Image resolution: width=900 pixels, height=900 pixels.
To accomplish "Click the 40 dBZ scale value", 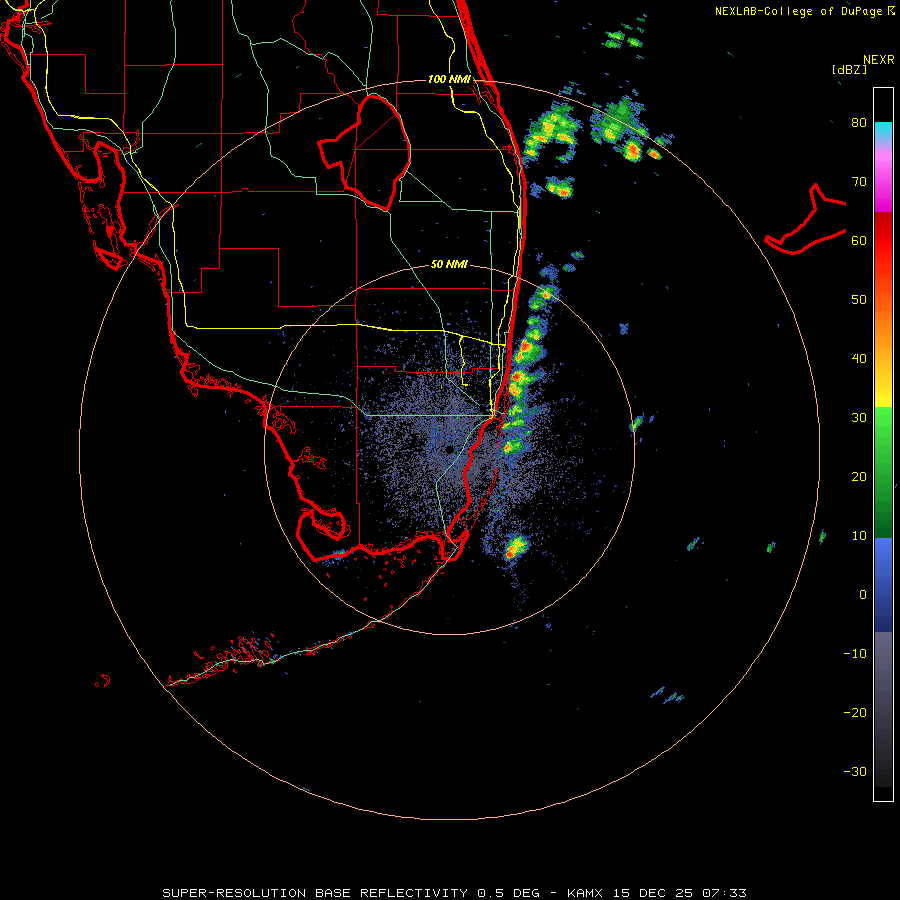I will click(x=859, y=359).
